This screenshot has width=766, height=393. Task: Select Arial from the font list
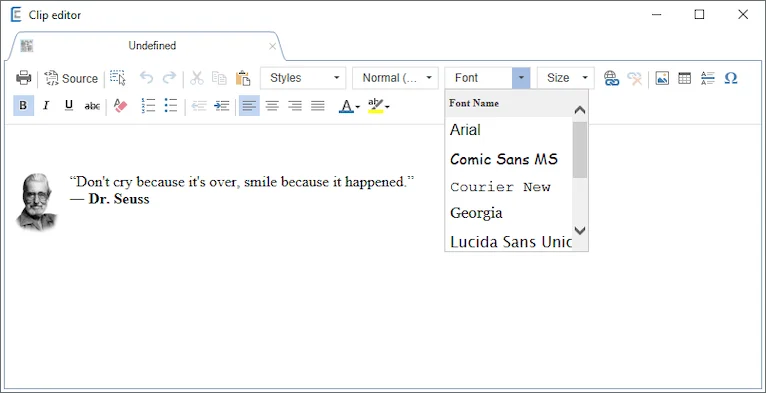coord(509,130)
